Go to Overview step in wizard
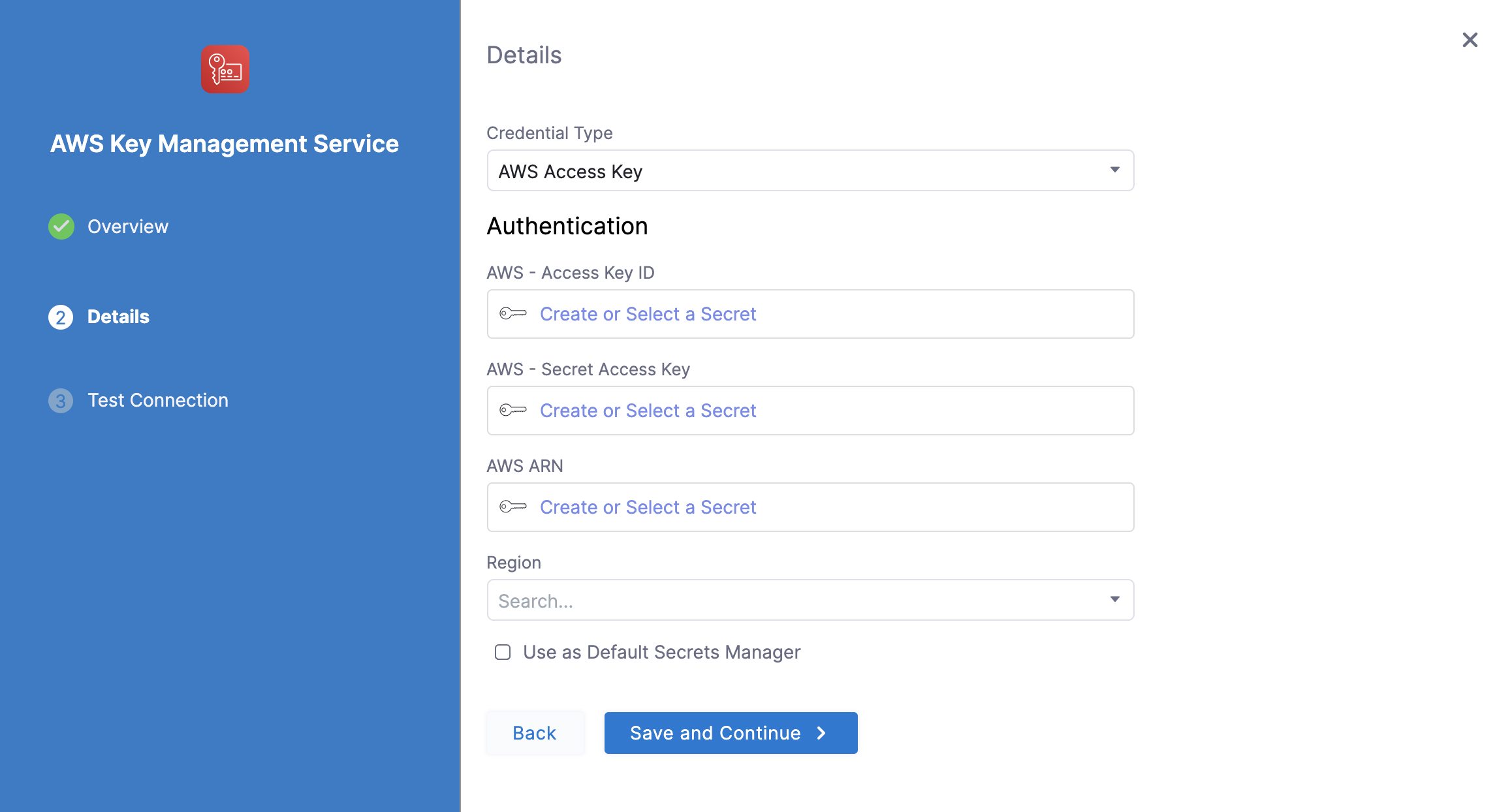 click(128, 226)
